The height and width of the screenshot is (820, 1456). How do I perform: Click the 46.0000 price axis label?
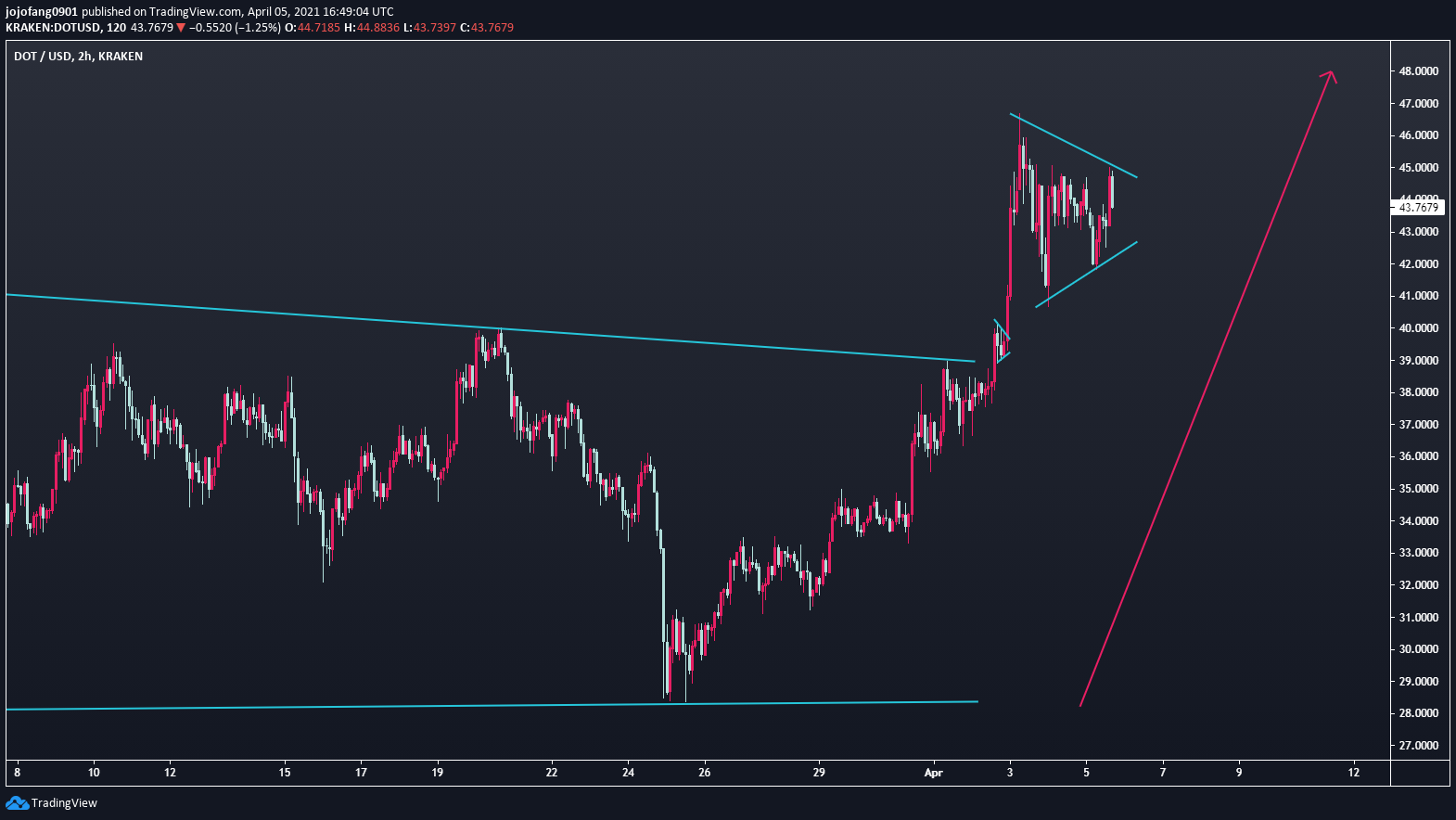coord(1419,135)
